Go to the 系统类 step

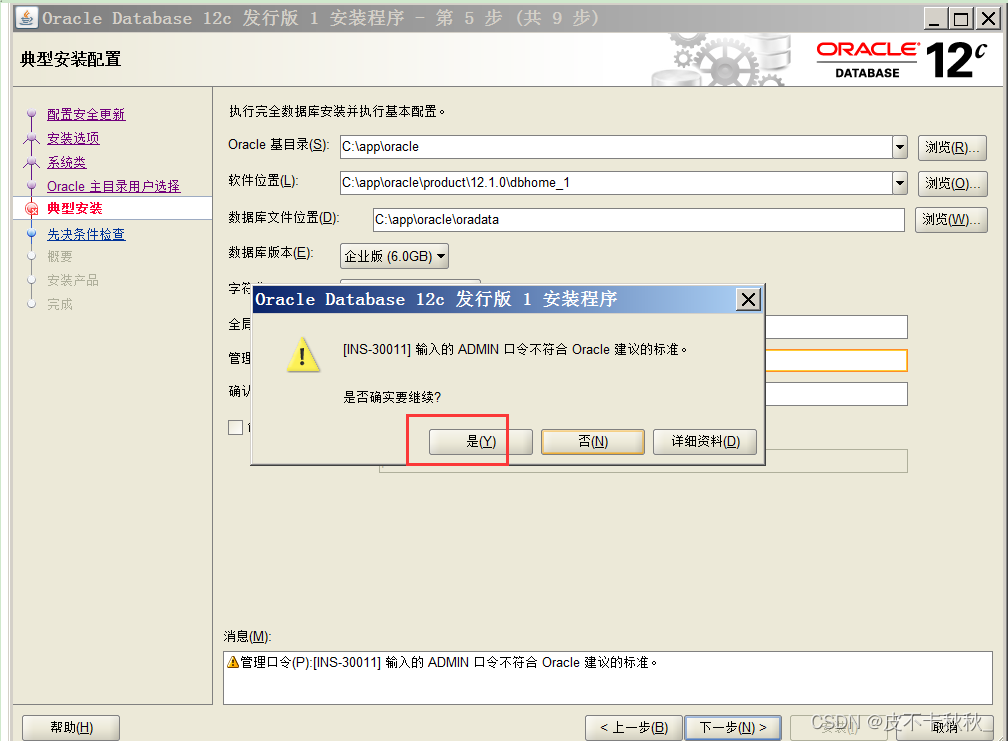pos(66,163)
